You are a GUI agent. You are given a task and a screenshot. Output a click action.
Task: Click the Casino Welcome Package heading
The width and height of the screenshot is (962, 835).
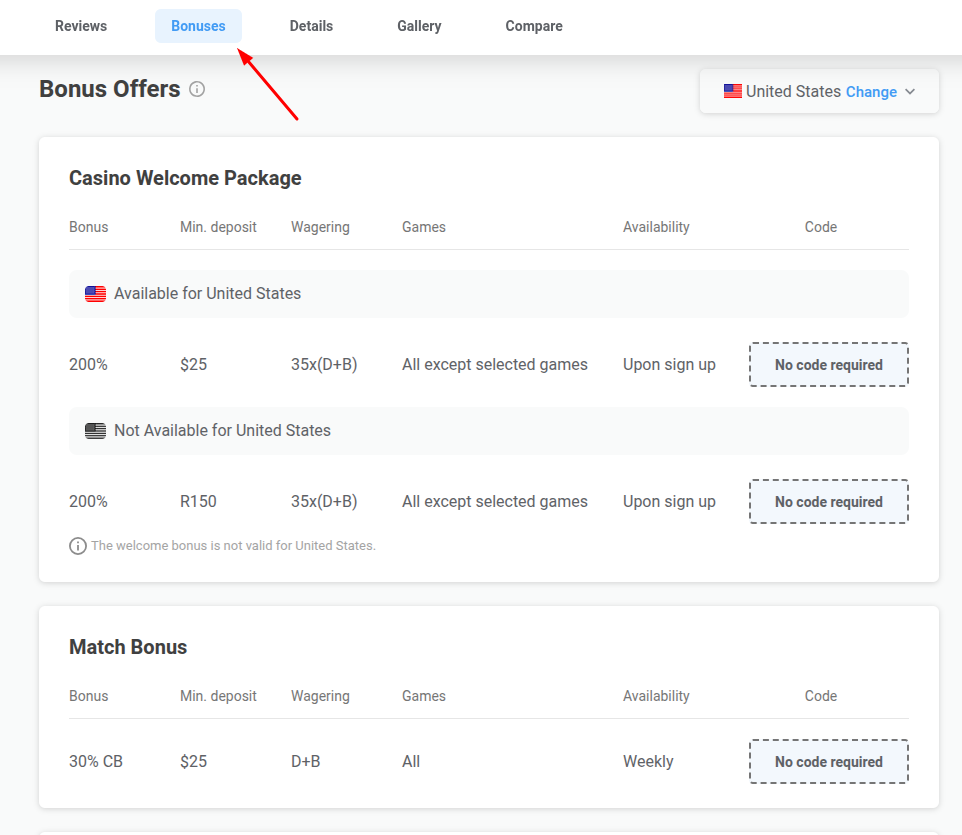tap(185, 178)
